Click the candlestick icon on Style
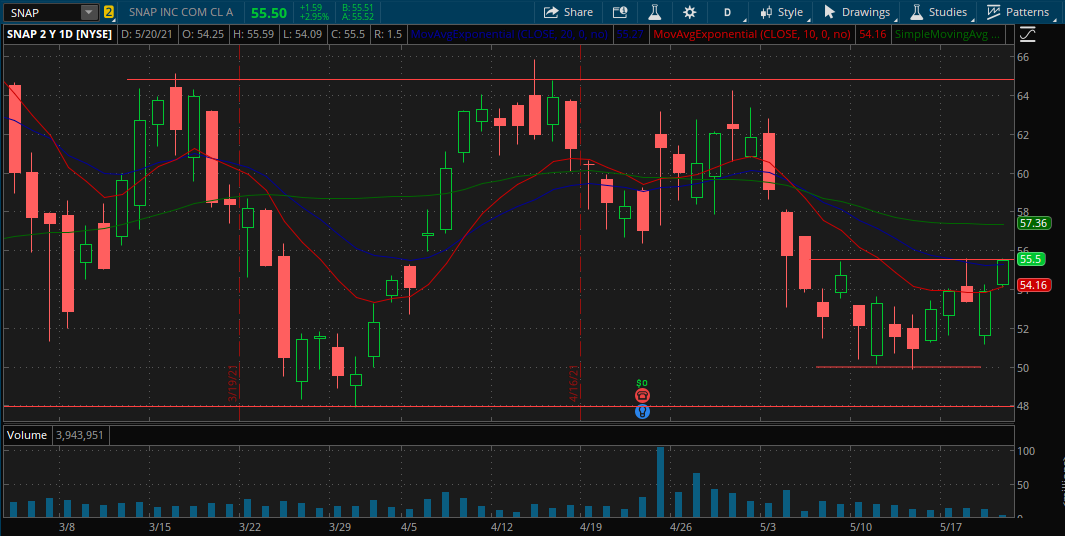 767,12
